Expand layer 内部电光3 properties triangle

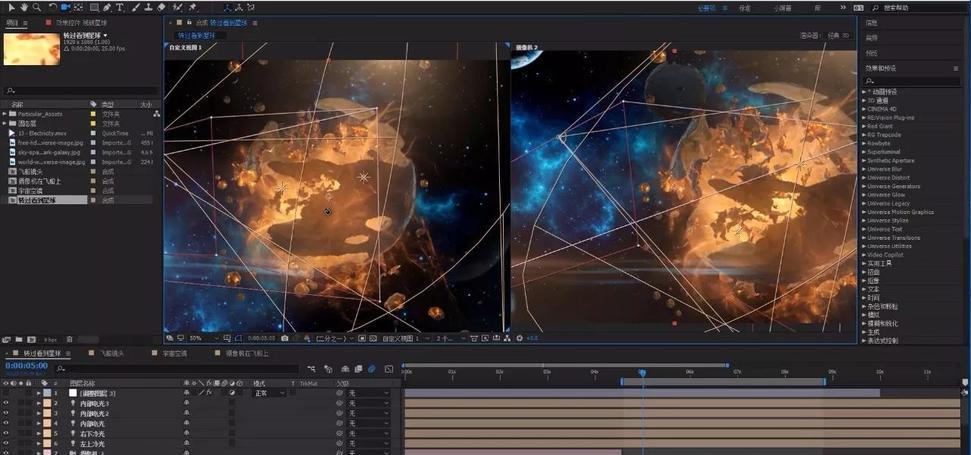tap(39, 404)
